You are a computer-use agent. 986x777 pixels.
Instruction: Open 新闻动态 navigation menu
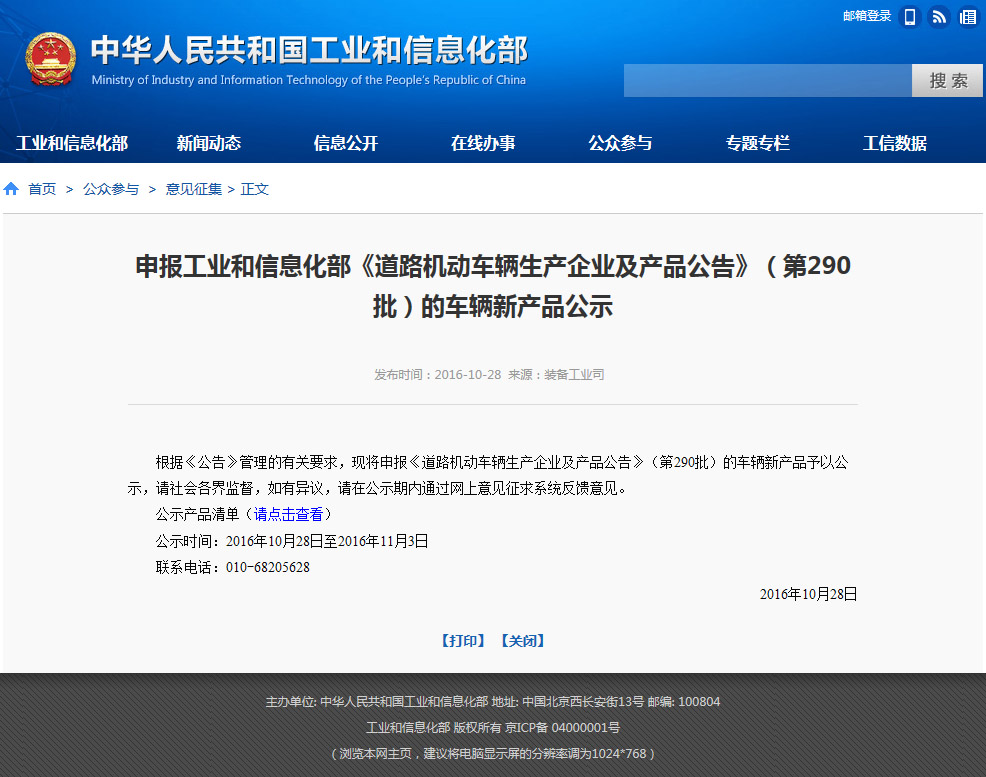pyautogui.click(x=209, y=143)
